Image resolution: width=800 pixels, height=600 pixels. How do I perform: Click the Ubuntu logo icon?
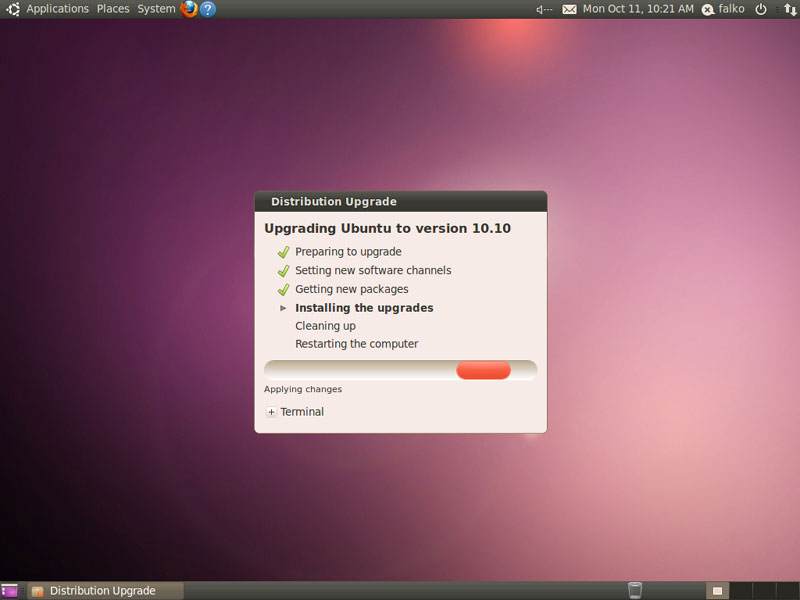(12, 9)
